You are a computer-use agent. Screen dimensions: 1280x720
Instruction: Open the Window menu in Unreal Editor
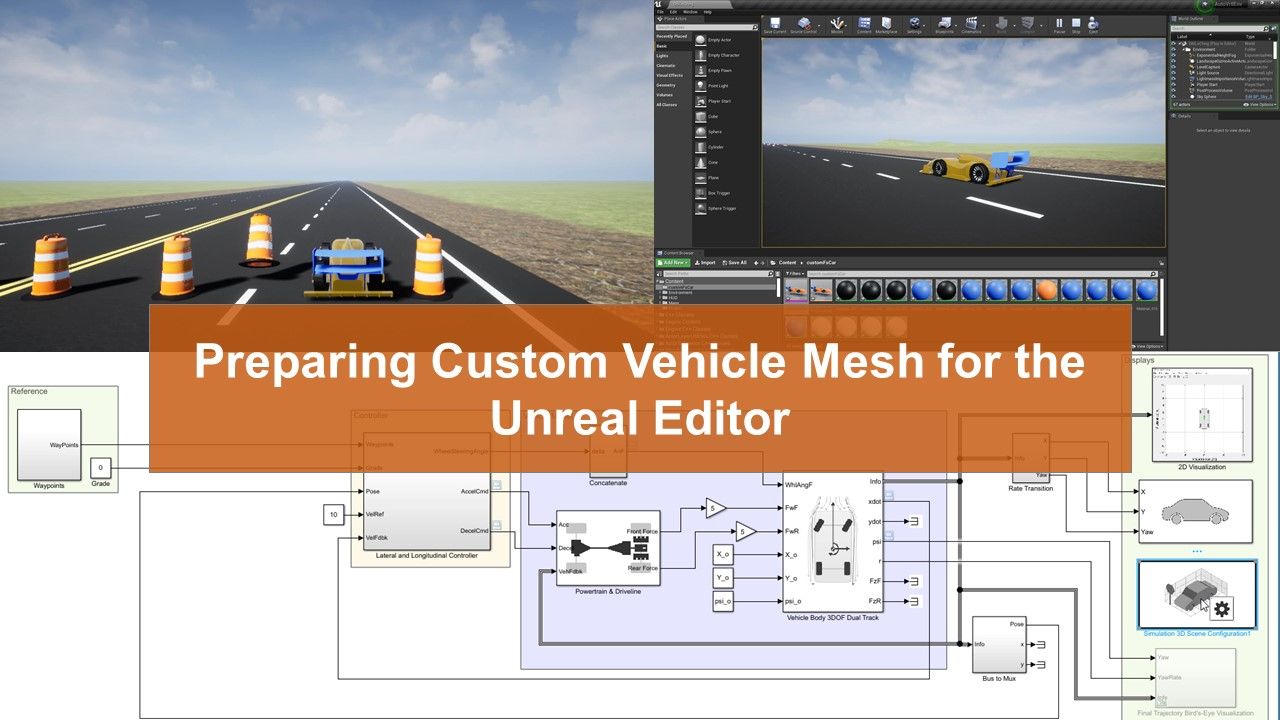pyautogui.click(x=690, y=12)
